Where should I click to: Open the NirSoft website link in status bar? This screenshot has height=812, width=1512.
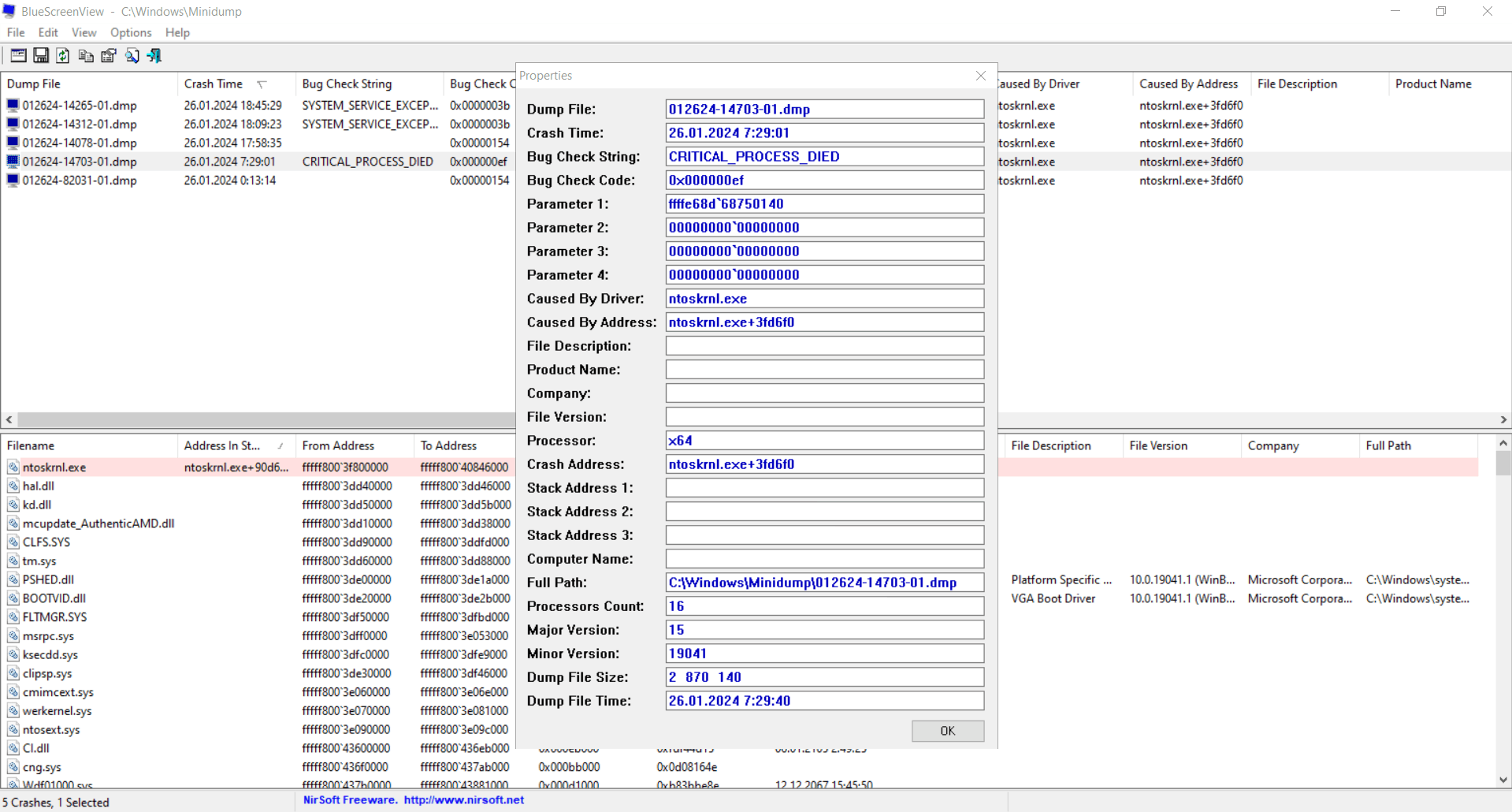[464, 800]
